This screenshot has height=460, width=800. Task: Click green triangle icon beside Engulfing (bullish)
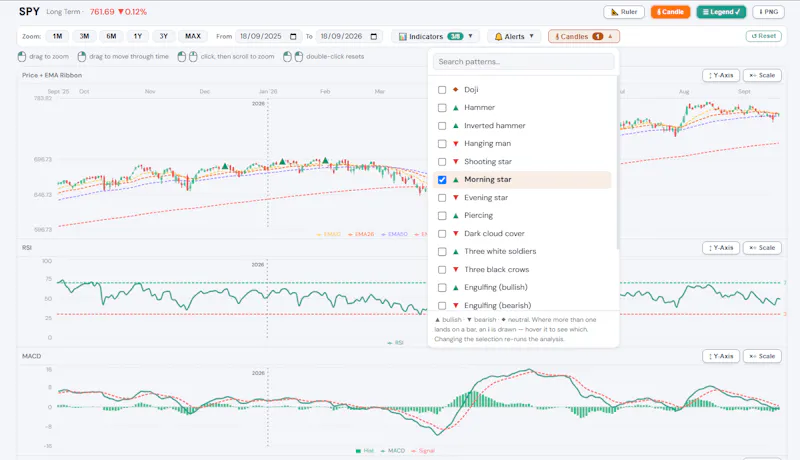pyautogui.click(x=456, y=288)
